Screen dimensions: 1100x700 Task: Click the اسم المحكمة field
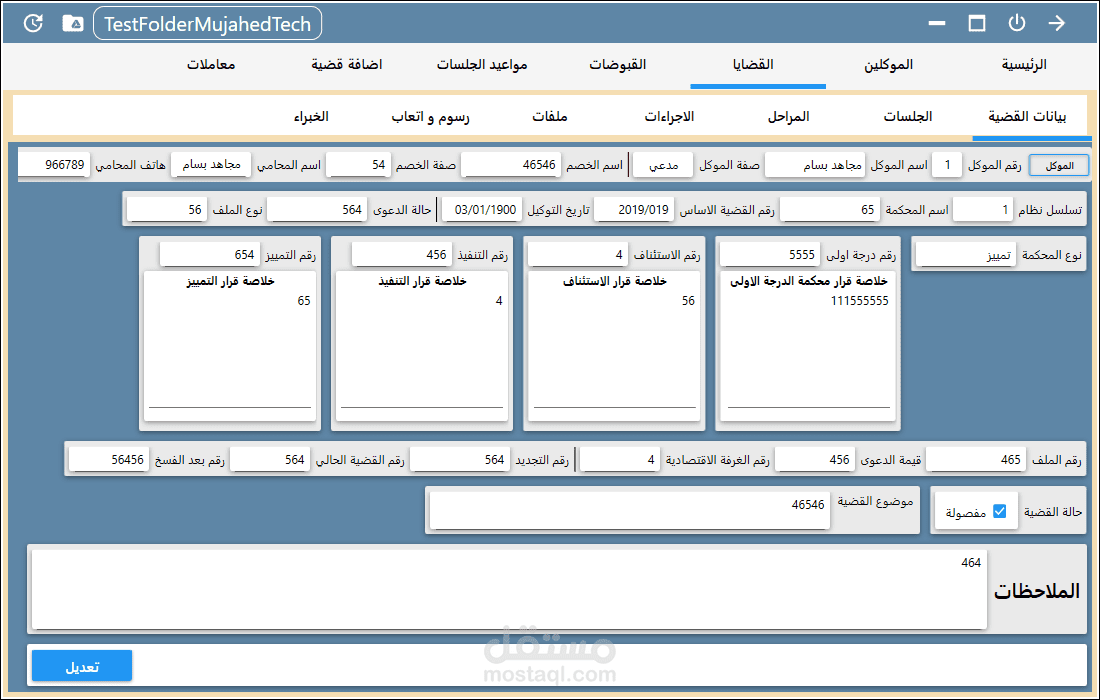point(829,210)
